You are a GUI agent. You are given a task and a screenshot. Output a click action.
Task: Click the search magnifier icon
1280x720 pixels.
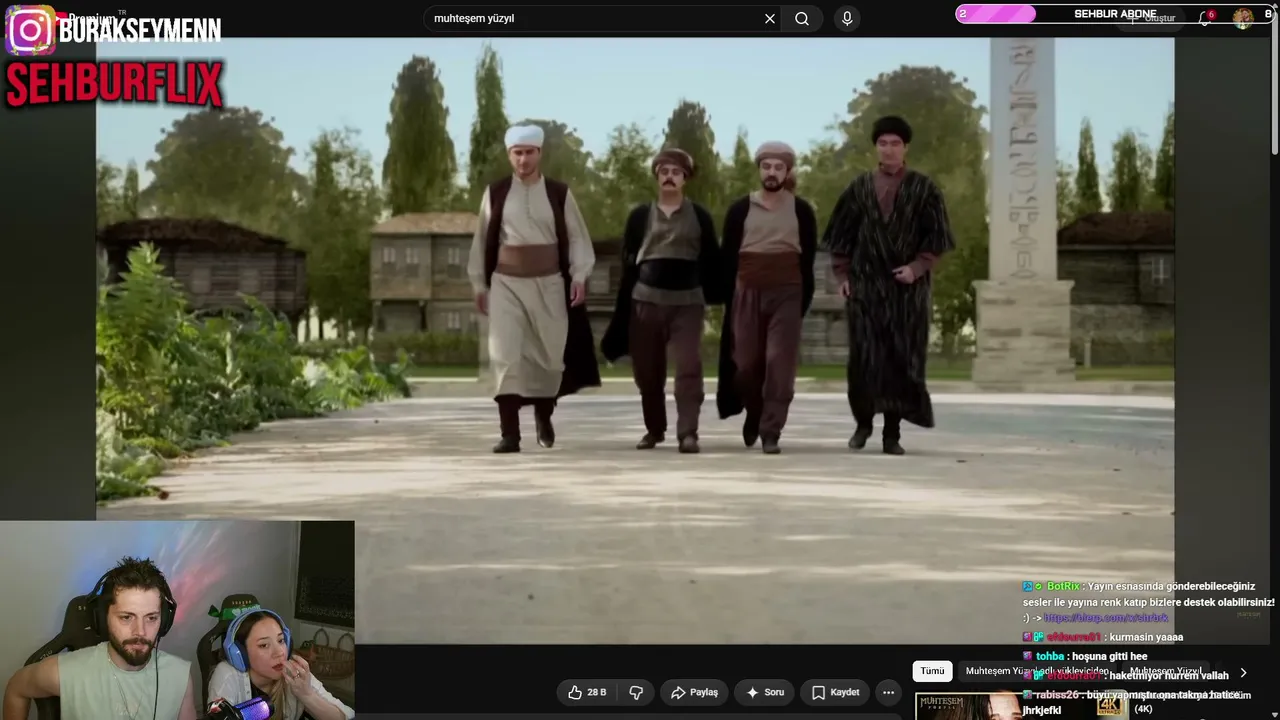coord(802,18)
